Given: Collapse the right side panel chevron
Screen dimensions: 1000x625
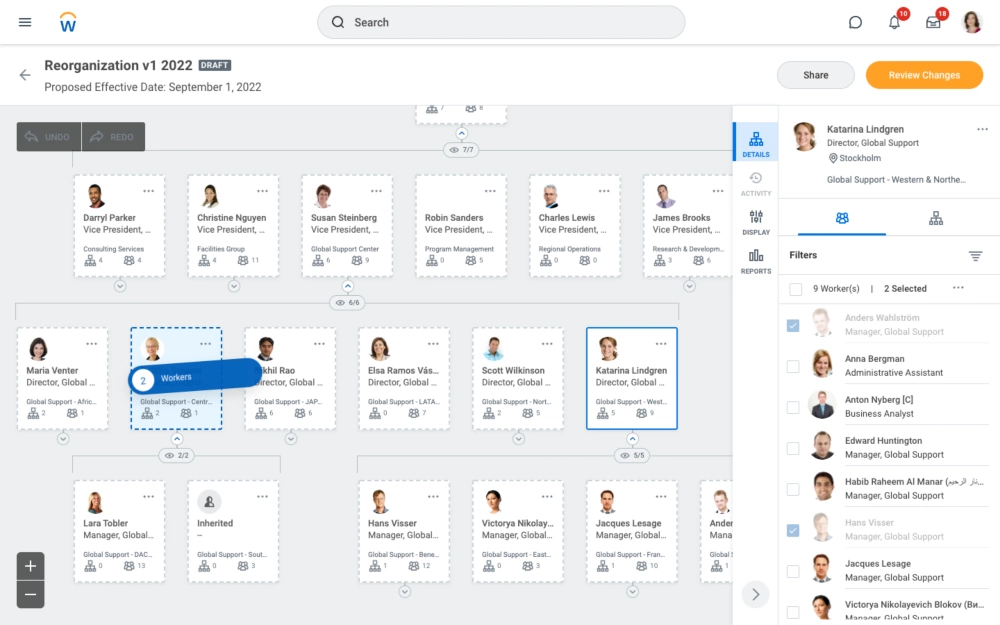Looking at the screenshot, I should point(756,594).
